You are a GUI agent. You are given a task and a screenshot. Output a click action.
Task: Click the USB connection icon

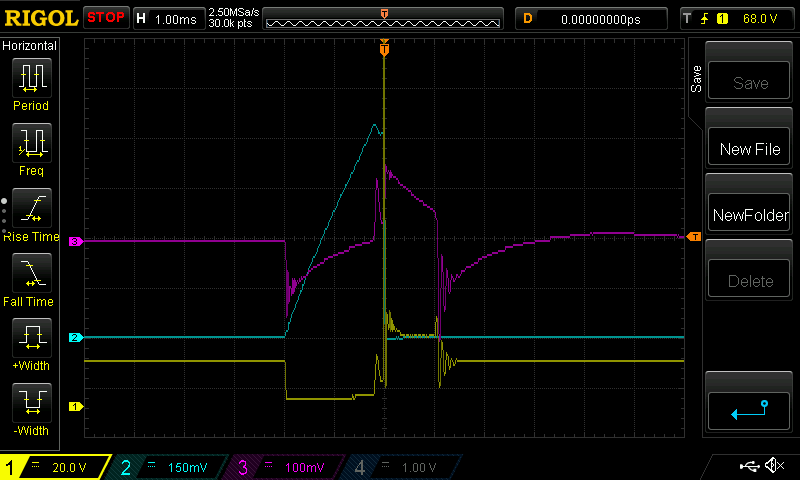pyautogui.click(x=748, y=466)
